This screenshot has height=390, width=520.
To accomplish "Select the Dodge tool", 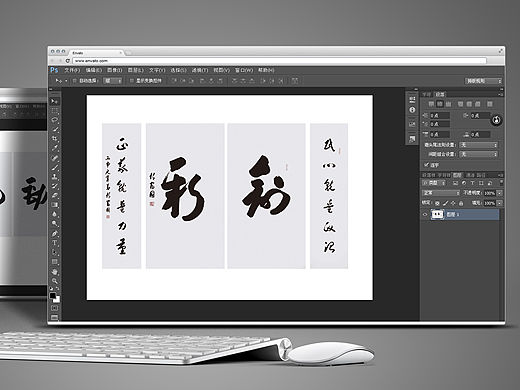I will (x=54, y=224).
